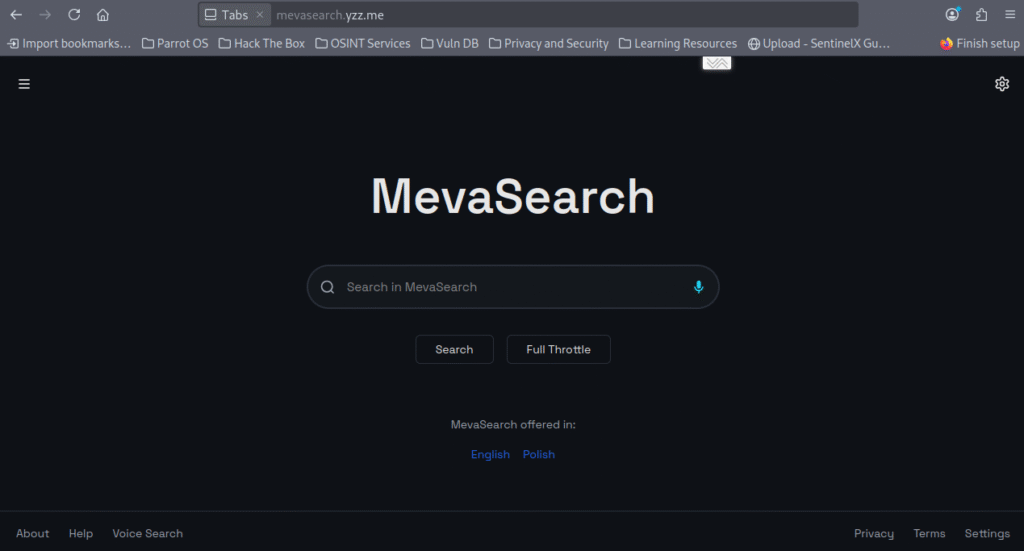Open the OSINT Services bookmark folder
The image size is (1024, 551).
(x=362, y=44)
